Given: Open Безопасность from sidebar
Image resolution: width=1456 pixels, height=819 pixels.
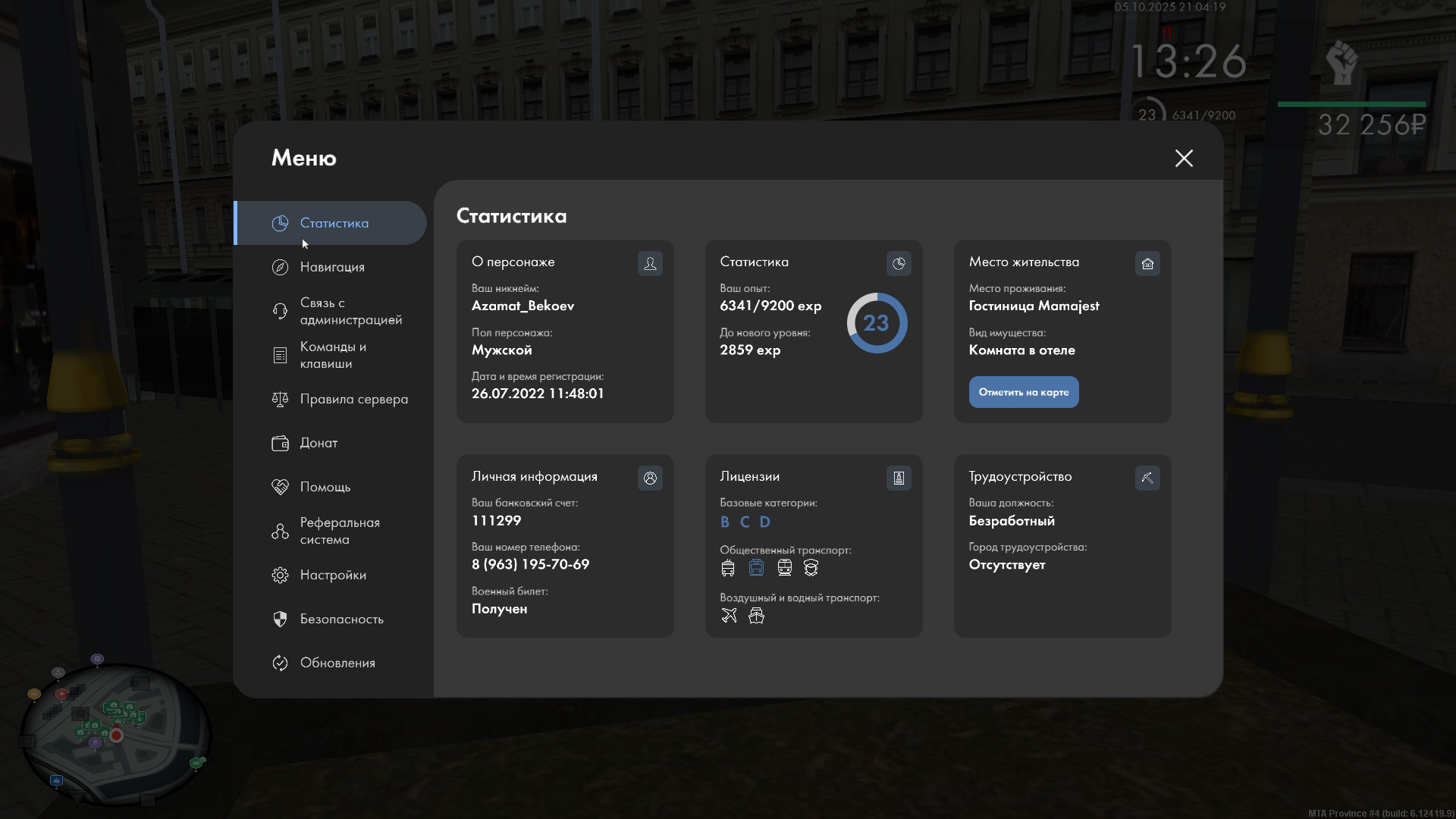Looking at the screenshot, I should (341, 619).
